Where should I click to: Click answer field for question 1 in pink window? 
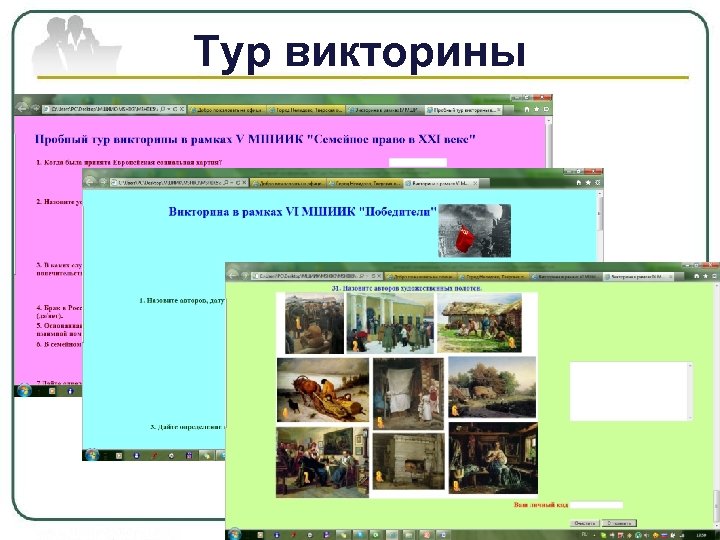tap(418, 163)
